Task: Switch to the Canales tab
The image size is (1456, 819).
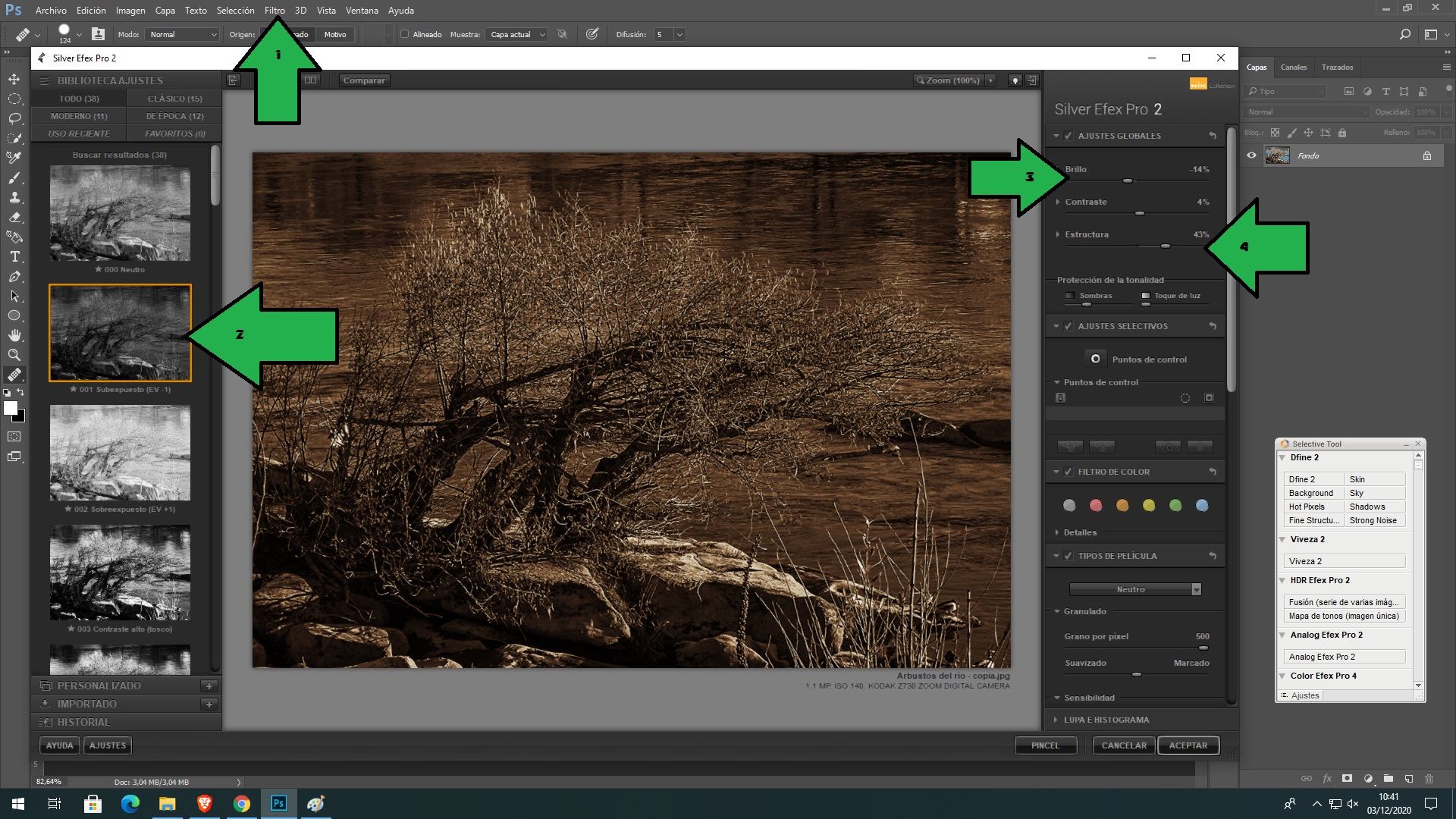Action: [1294, 67]
